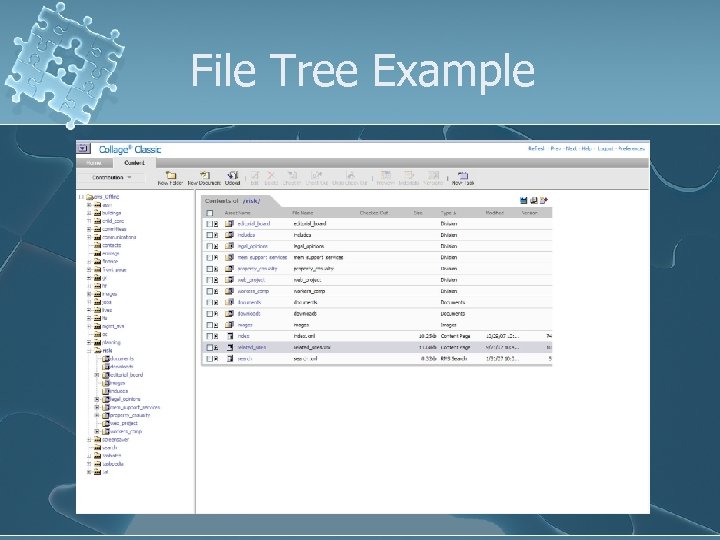The image size is (720, 540).
Task: Click the editorial_board folder icon in the table
Action: 230,224
